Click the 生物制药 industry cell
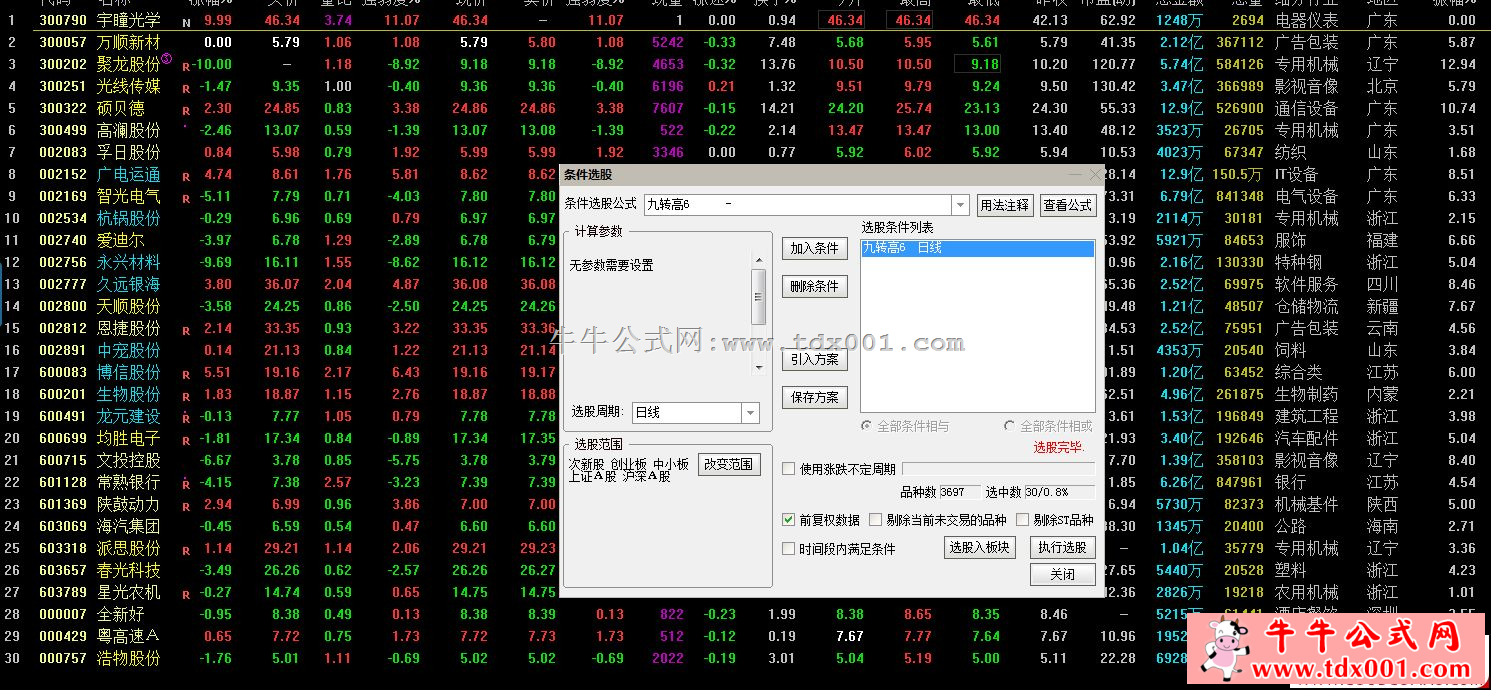Viewport: 1491px width, 690px height. pos(1307,394)
